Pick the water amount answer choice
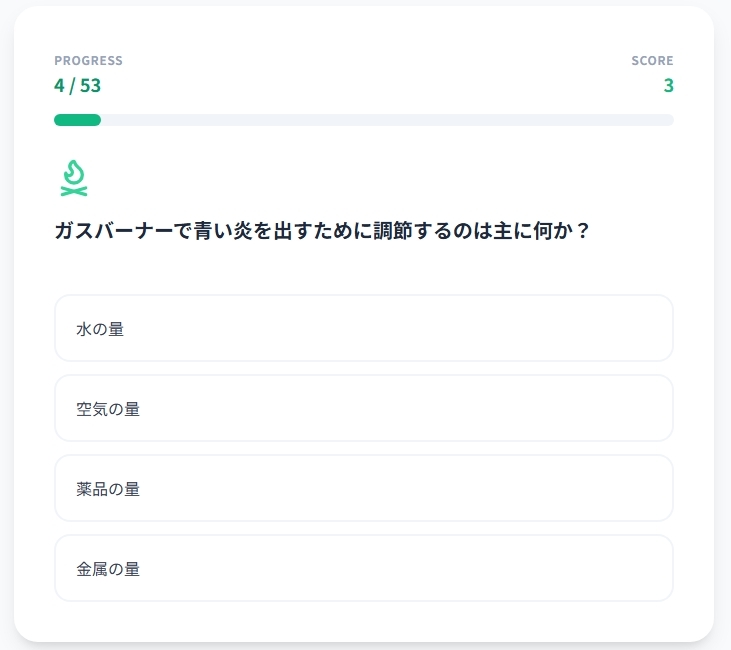 (363, 328)
